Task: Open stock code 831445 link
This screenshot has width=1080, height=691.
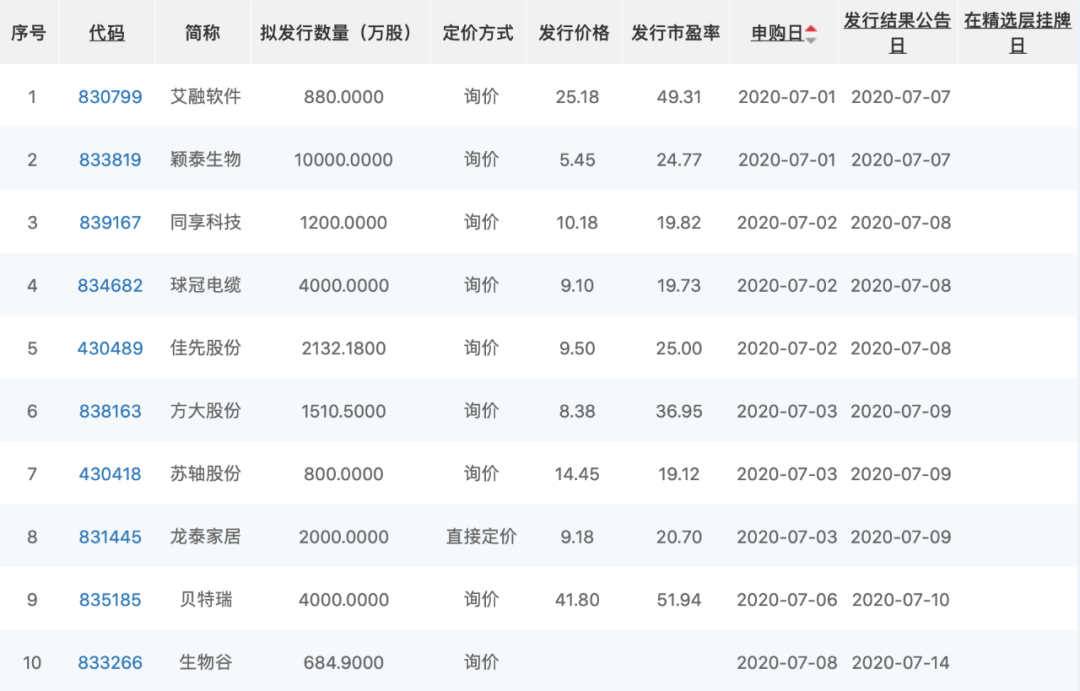Action: [x=110, y=537]
